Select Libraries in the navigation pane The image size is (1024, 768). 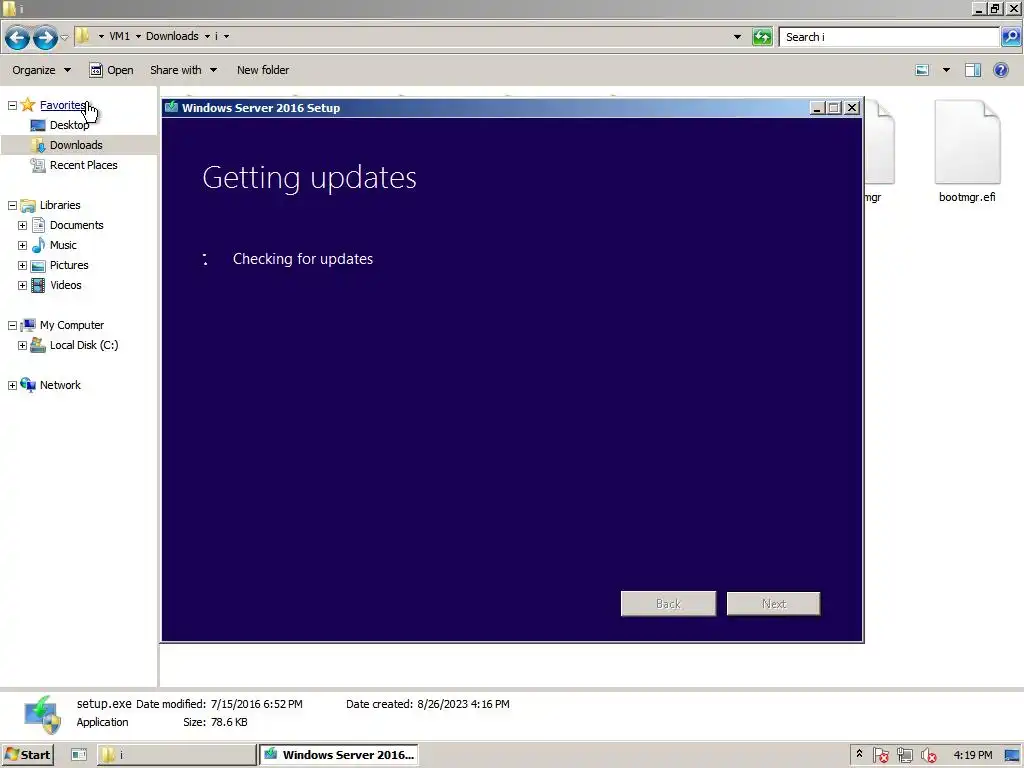click(60, 205)
